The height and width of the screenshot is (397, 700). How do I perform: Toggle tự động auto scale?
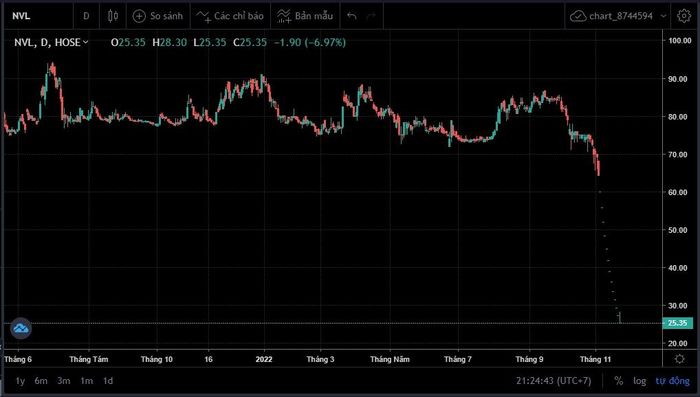pyautogui.click(x=672, y=380)
